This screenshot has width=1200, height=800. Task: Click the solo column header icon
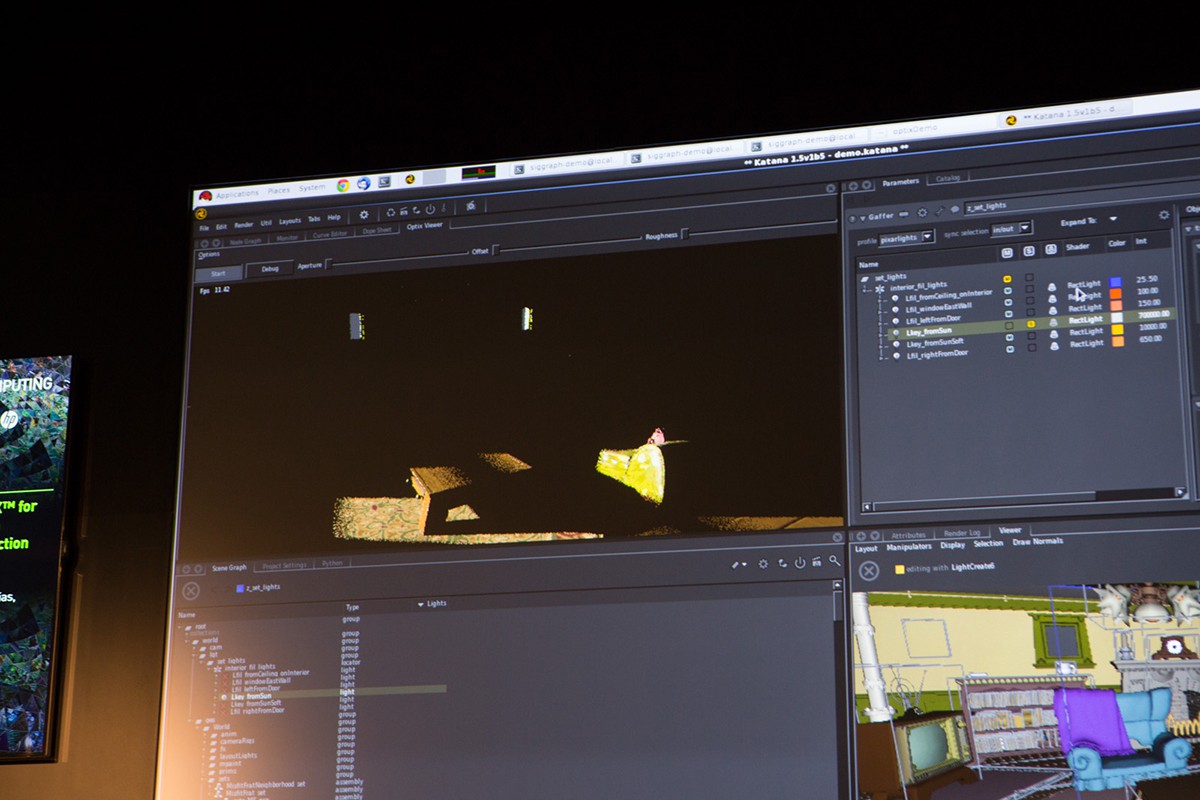pyautogui.click(x=1029, y=251)
